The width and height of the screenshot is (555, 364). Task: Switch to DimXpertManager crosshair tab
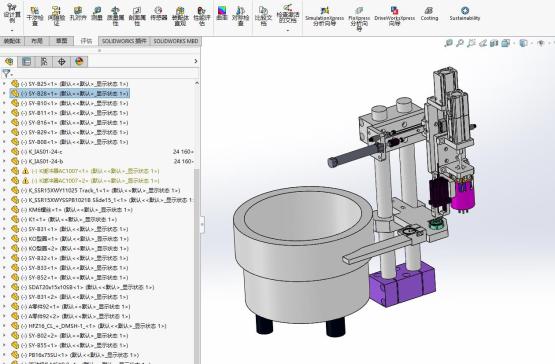click(61, 62)
